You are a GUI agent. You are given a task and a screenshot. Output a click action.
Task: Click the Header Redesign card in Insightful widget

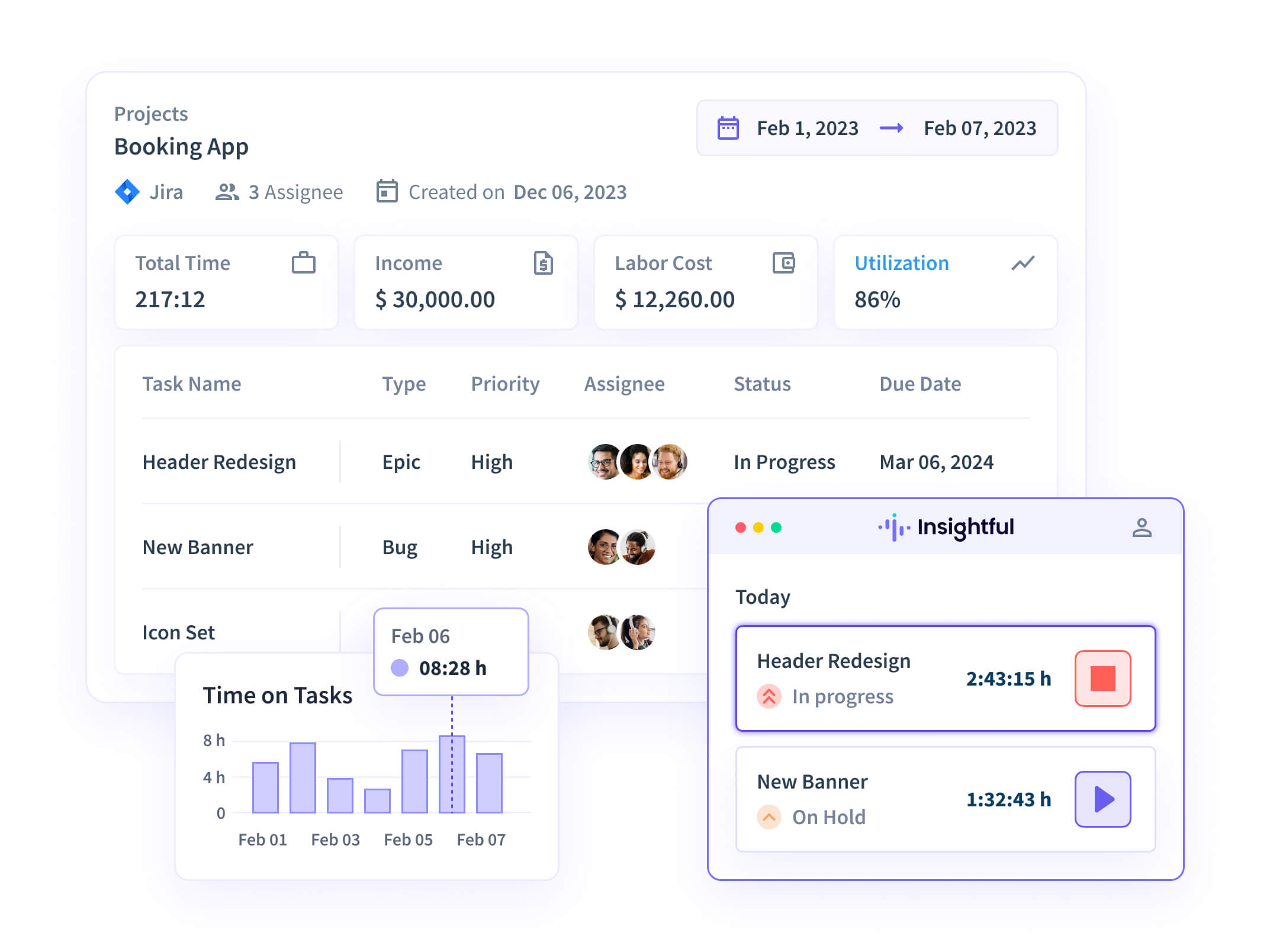tap(946, 678)
